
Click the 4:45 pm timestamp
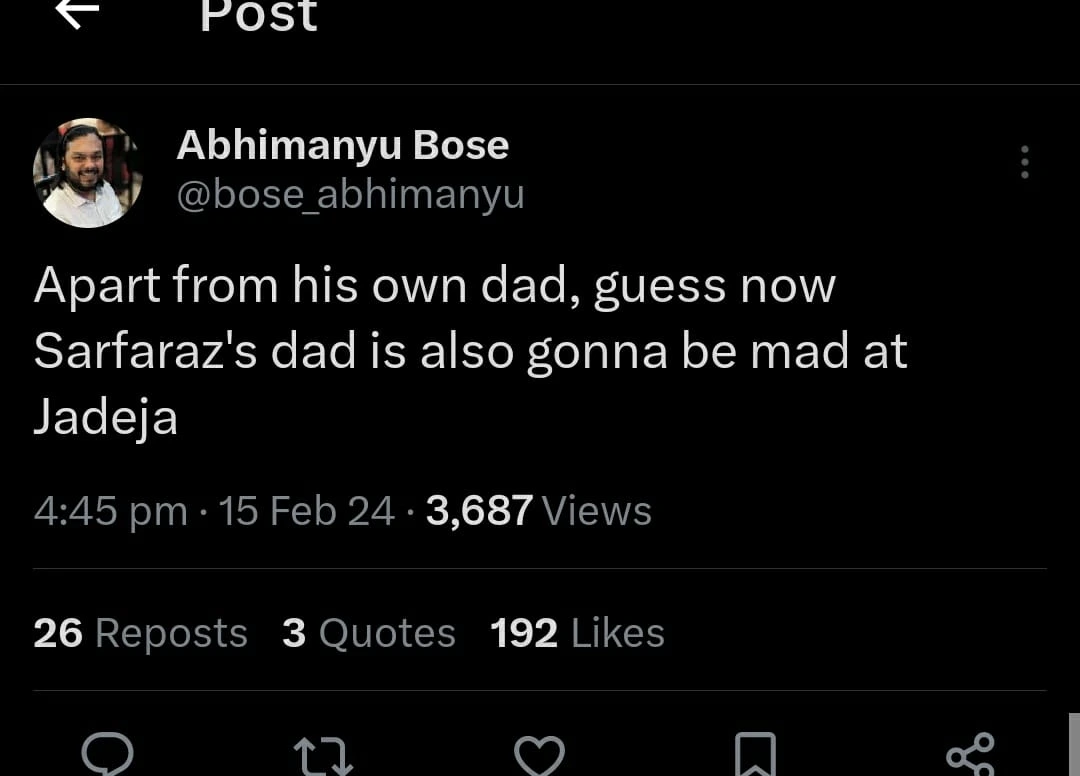[x=110, y=511]
